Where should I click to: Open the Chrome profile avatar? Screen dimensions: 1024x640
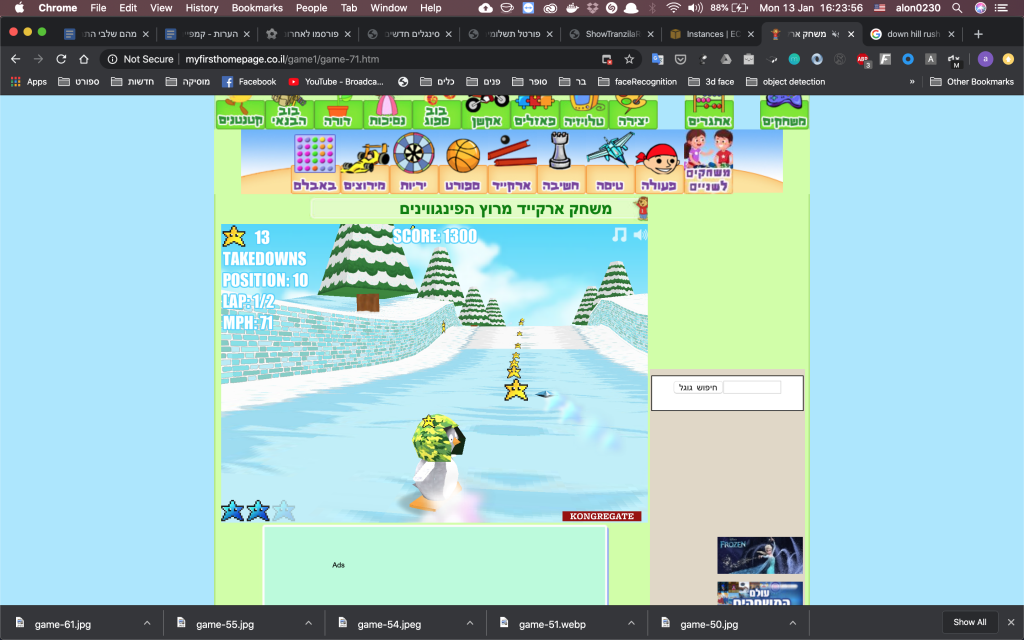coord(985,59)
